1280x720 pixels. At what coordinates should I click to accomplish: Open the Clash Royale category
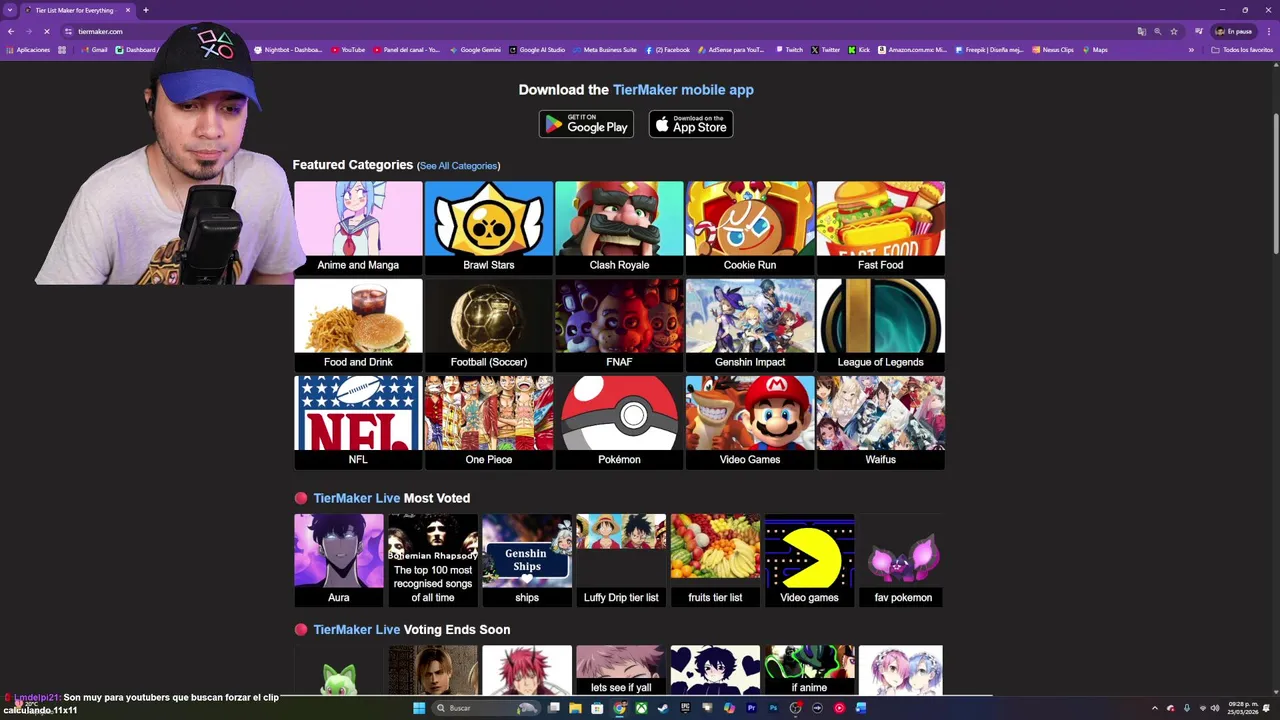(x=619, y=227)
